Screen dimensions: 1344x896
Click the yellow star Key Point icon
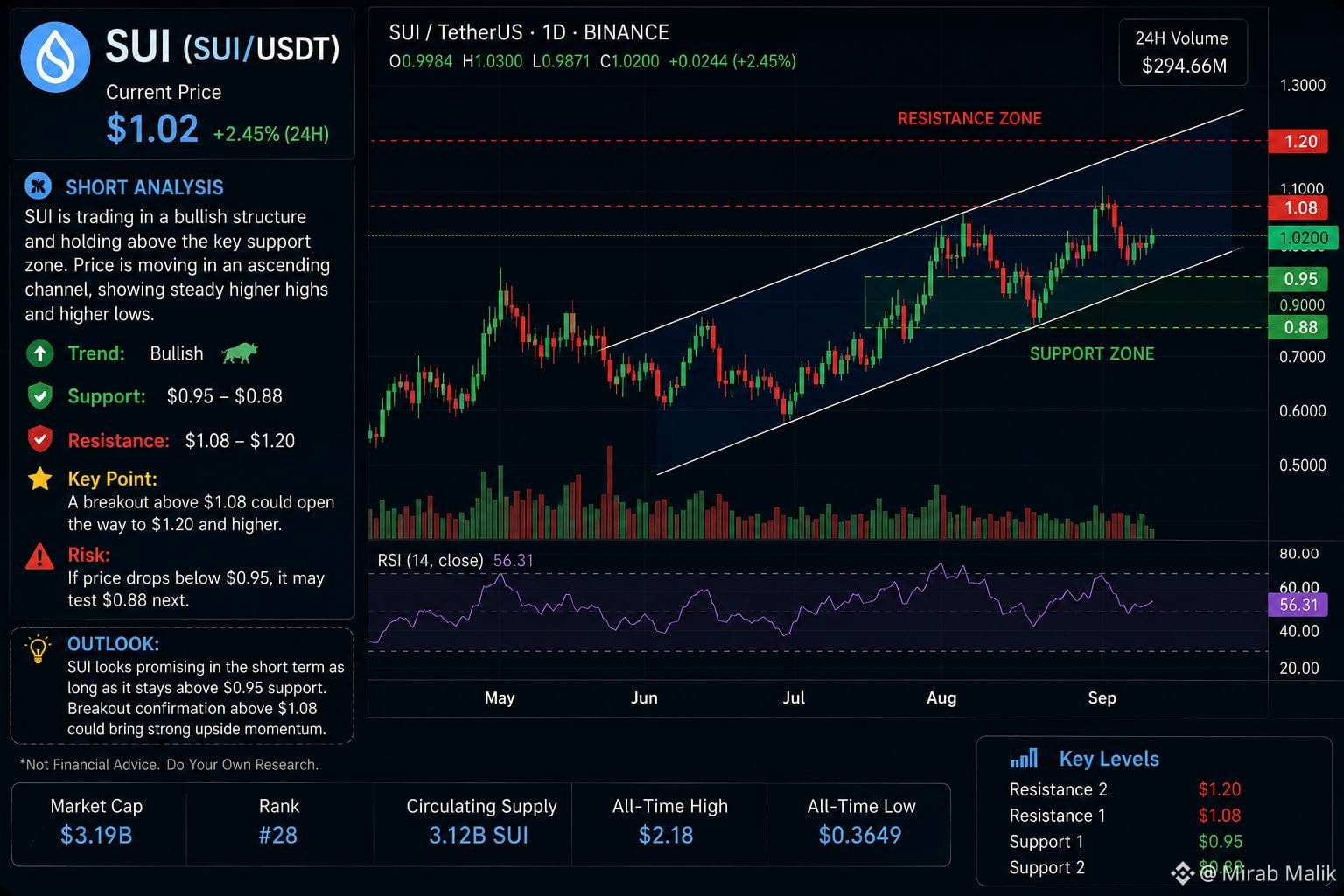point(39,479)
